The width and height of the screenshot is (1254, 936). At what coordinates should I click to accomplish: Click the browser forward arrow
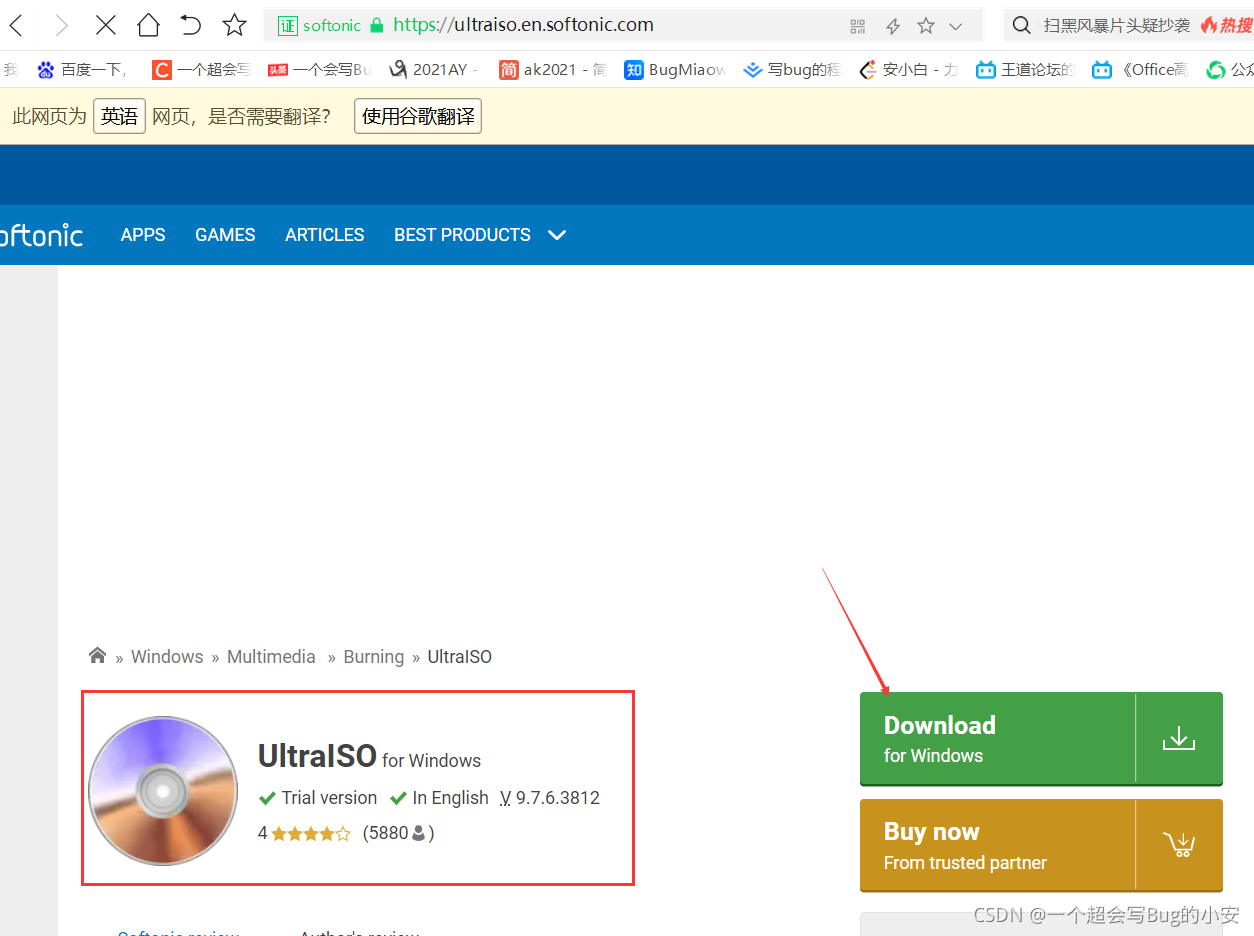(x=61, y=25)
